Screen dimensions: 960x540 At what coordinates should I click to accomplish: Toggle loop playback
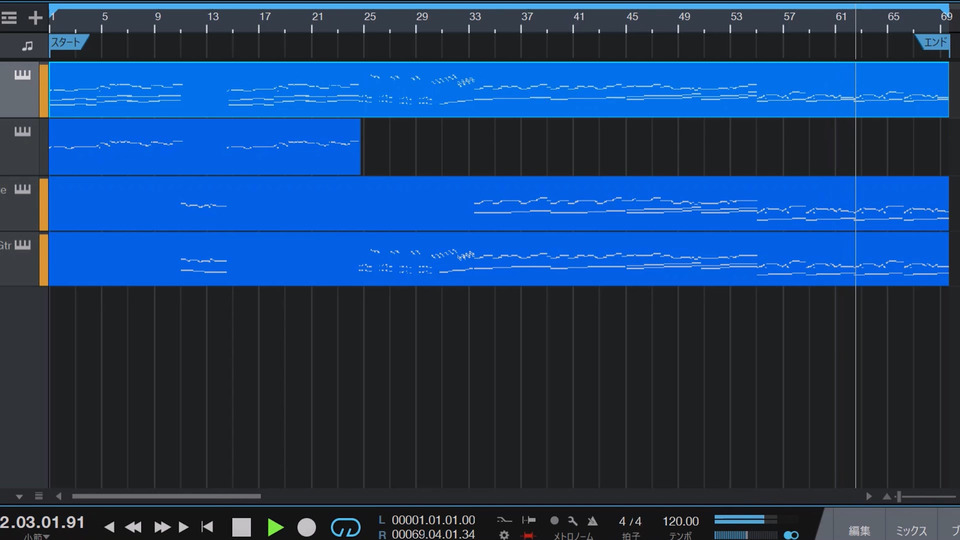345,527
